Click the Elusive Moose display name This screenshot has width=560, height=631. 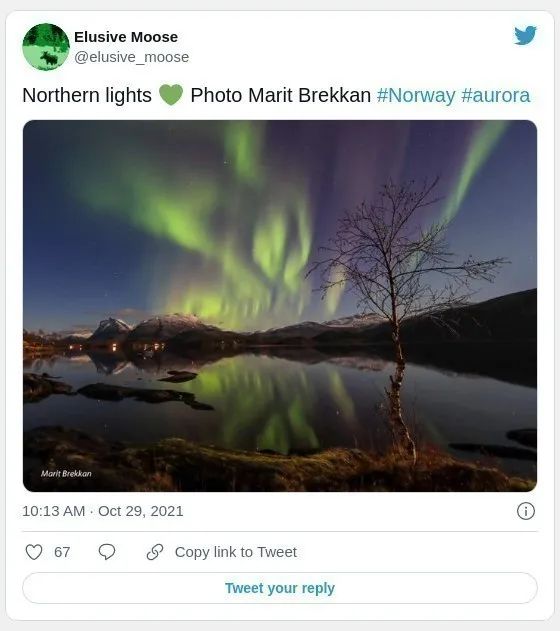tap(126, 37)
